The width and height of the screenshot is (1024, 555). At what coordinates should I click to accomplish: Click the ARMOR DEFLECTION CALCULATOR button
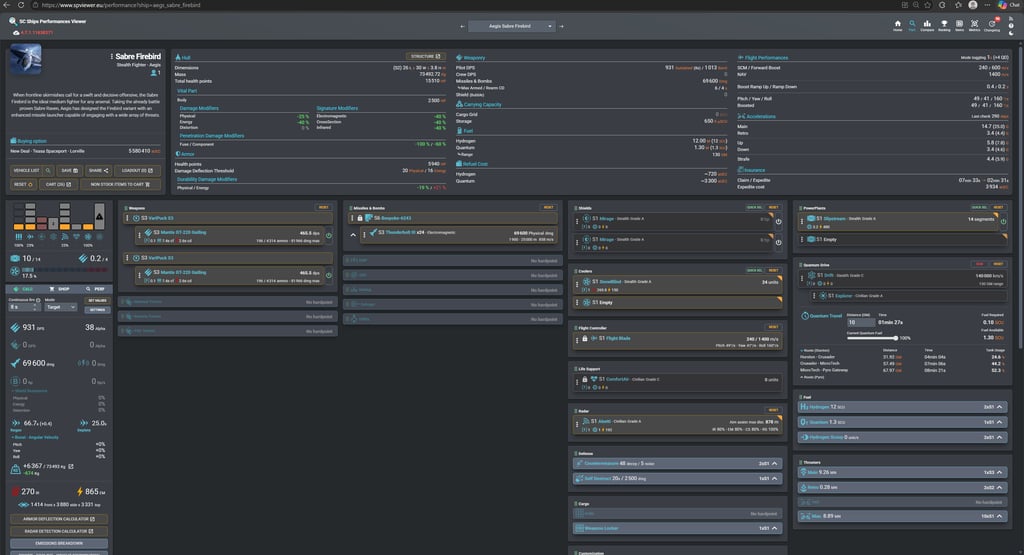(57, 519)
